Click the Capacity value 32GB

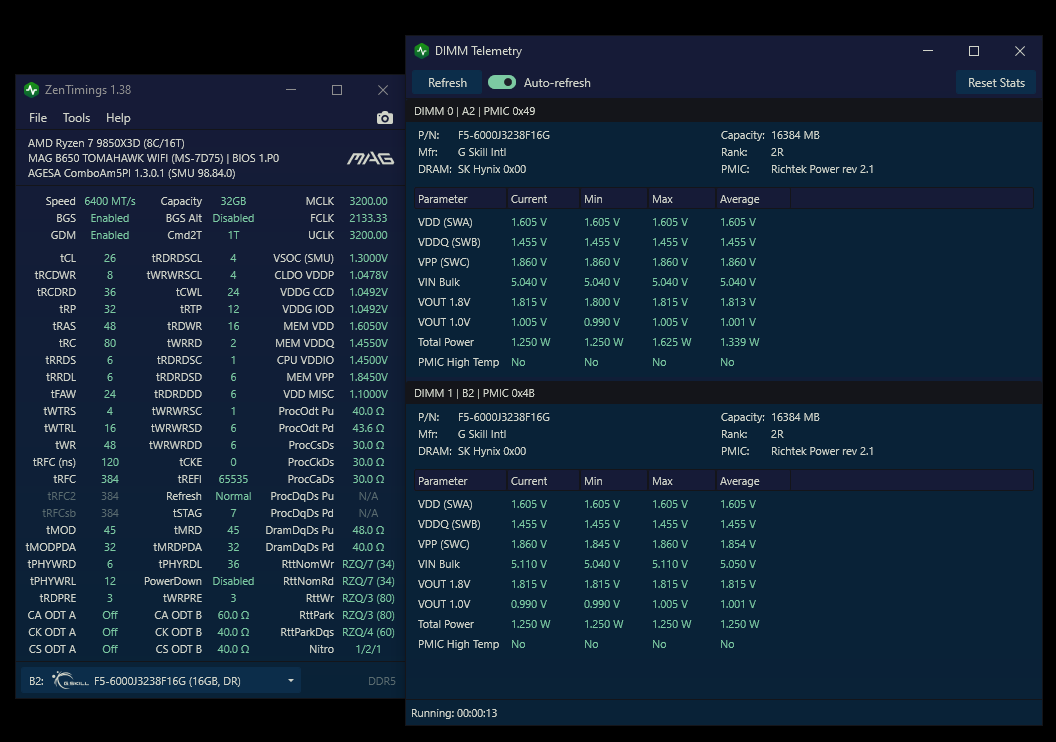233,201
